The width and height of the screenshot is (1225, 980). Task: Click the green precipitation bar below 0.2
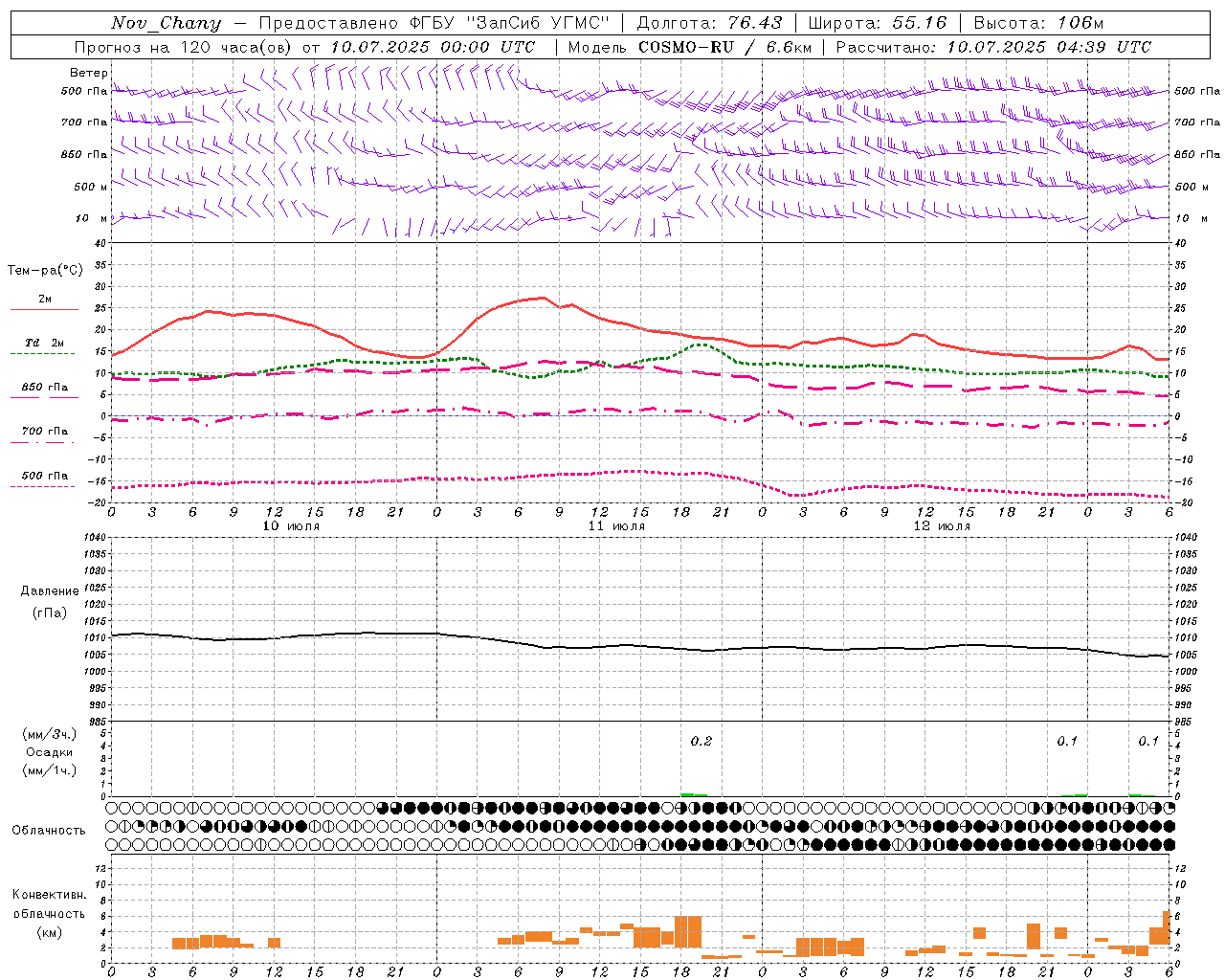coord(694,794)
